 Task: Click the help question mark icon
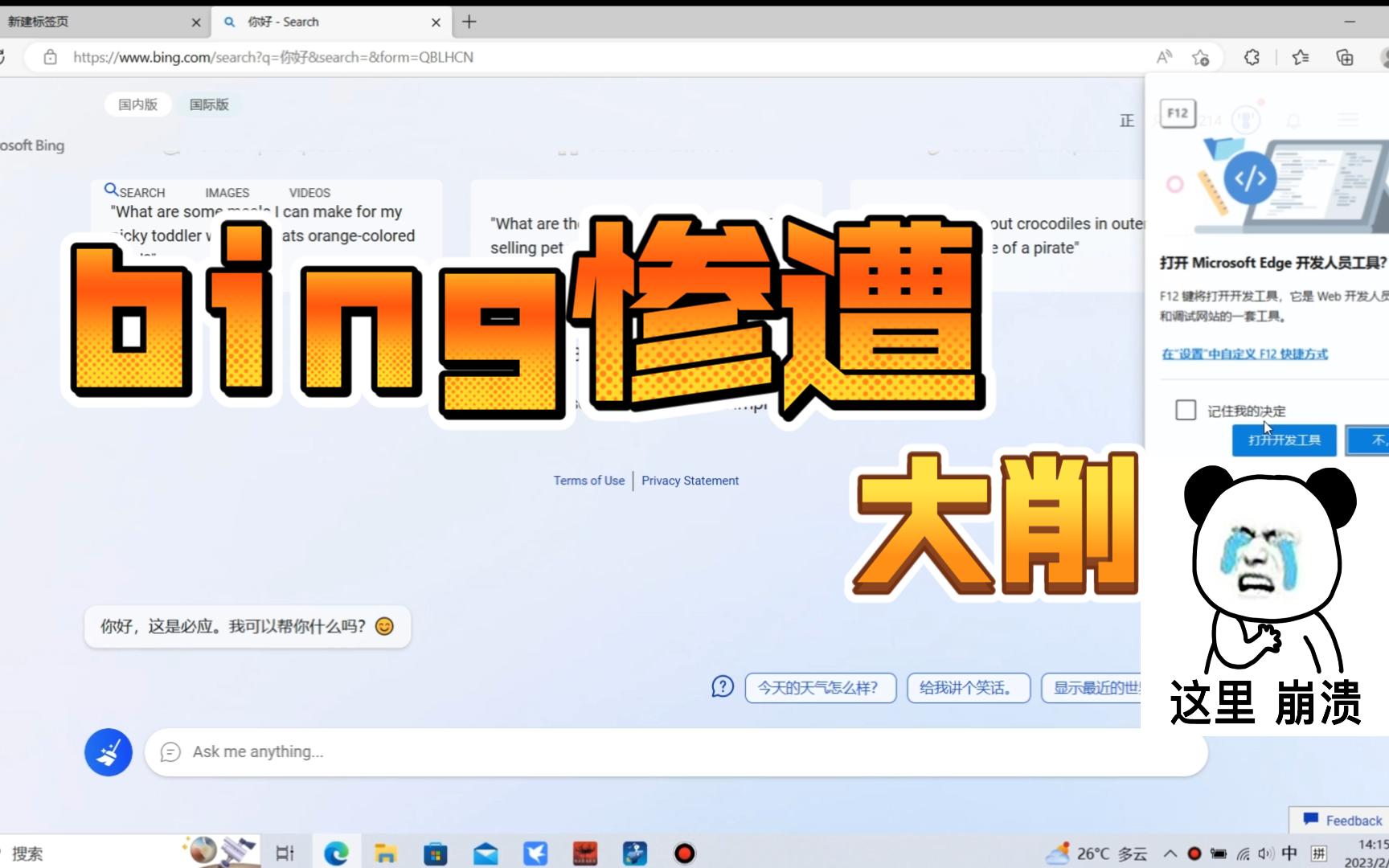723,687
